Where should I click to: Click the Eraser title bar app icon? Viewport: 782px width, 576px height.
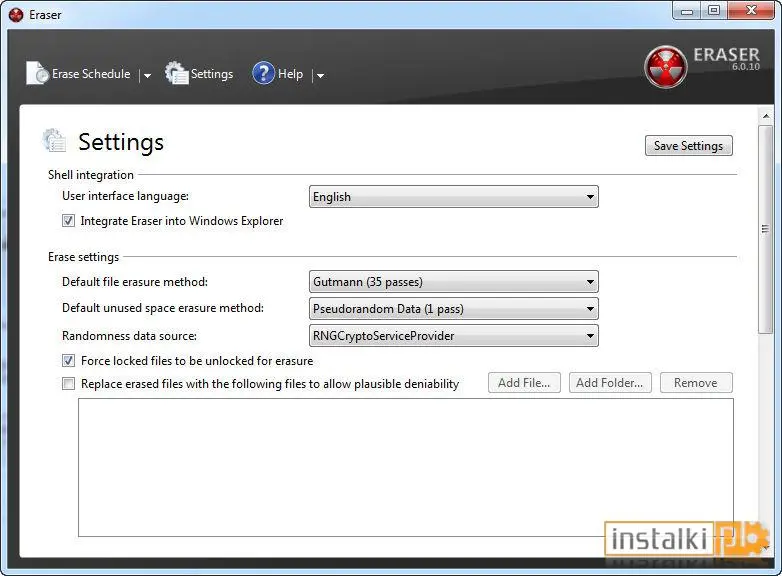(16, 15)
